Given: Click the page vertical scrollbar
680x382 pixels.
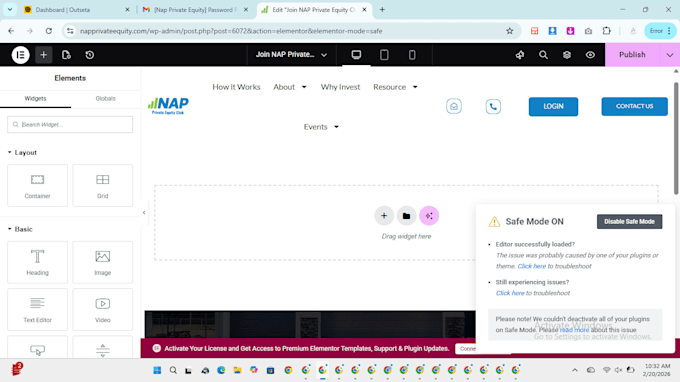Looking at the screenshot, I should [676, 138].
